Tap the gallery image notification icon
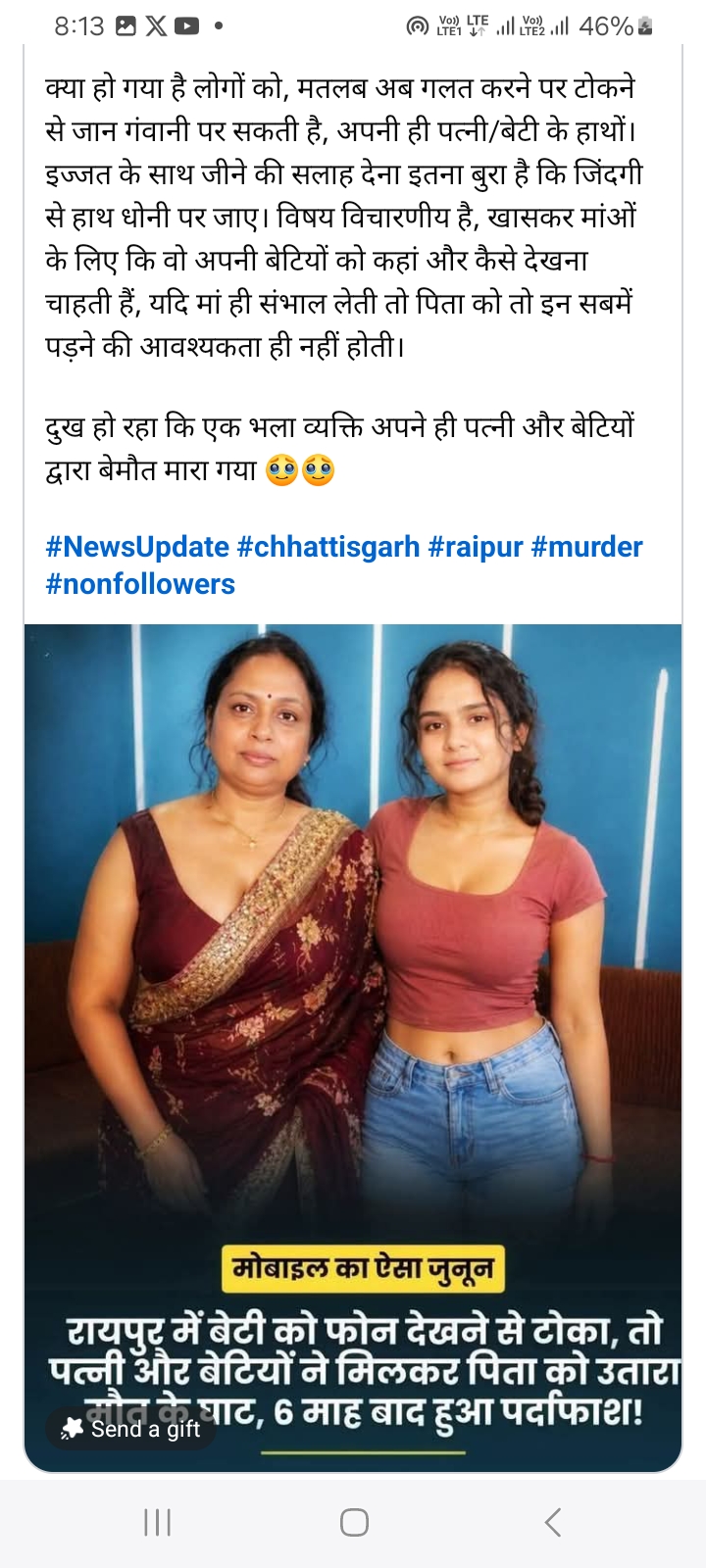706x1568 pixels. (126, 26)
